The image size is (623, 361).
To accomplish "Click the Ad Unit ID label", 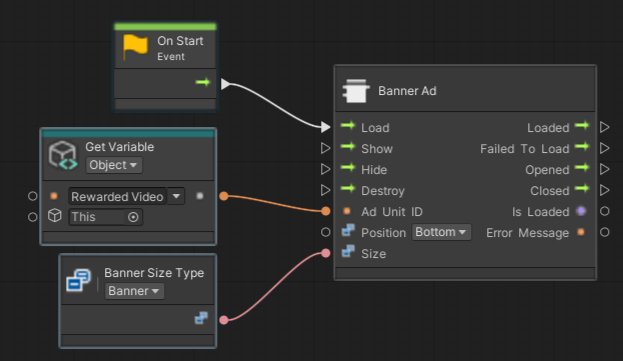I will pyautogui.click(x=392, y=212).
